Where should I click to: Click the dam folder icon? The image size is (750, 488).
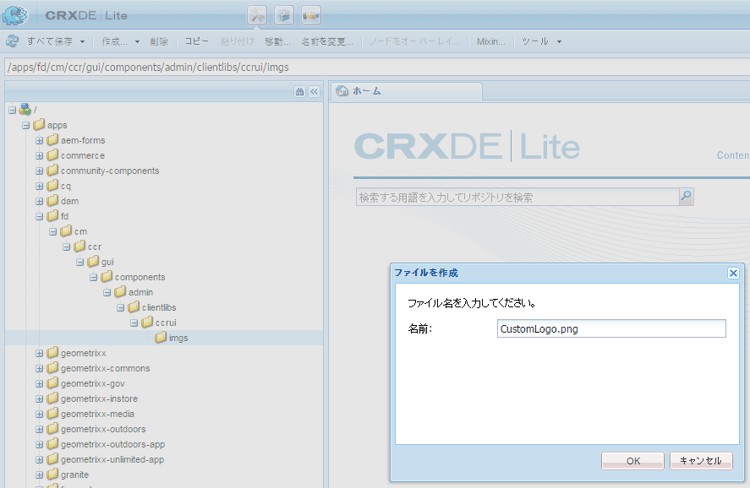point(53,201)
